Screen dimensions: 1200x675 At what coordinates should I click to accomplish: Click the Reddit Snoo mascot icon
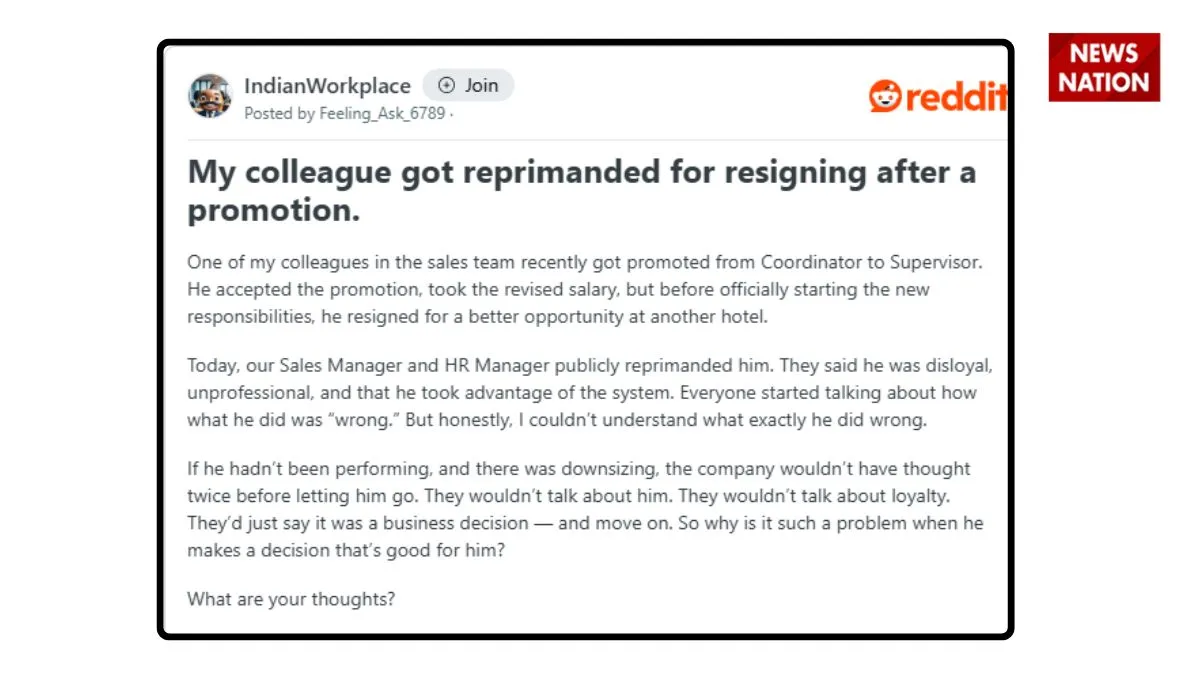(885, 96)
